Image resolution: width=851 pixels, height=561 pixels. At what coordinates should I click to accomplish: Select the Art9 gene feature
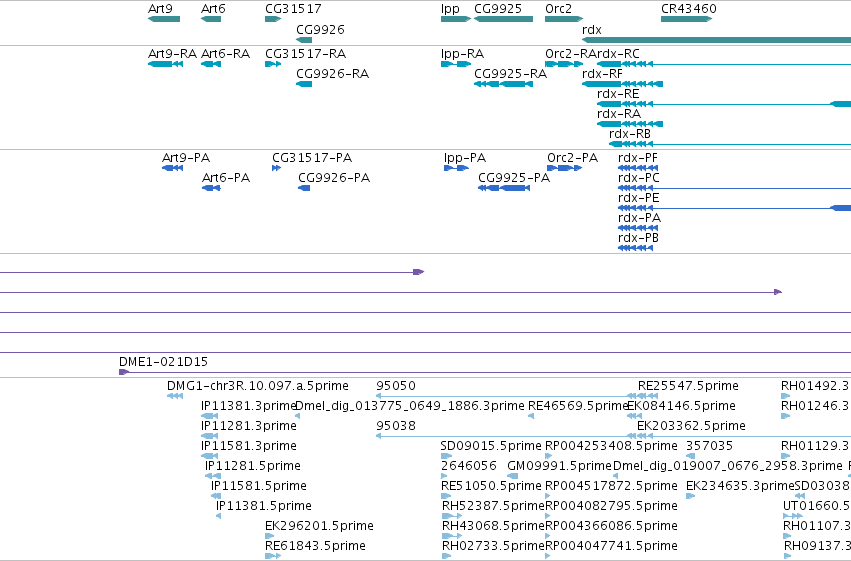point(164,19)
